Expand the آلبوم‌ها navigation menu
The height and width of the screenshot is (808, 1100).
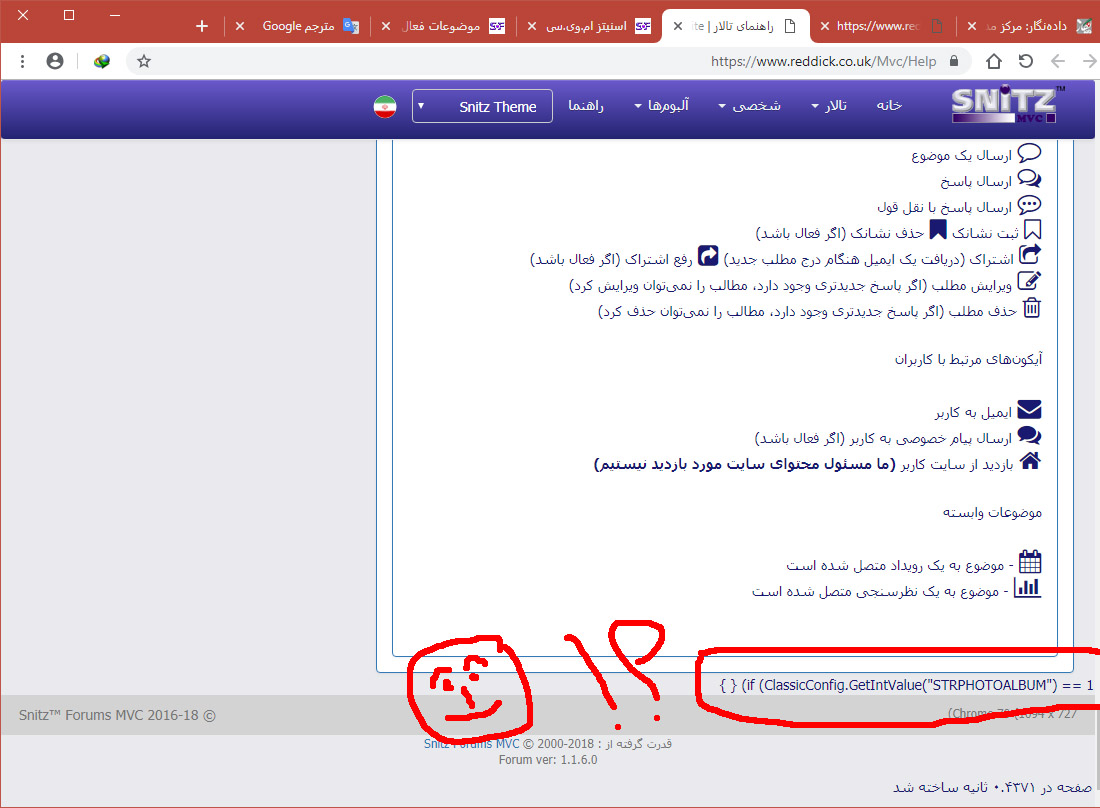tap(665, 106)
